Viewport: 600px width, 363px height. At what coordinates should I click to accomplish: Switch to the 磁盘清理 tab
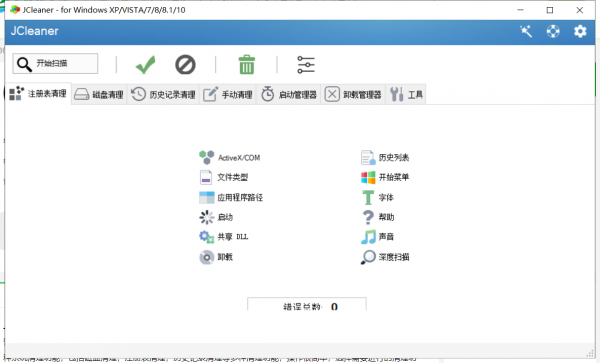pos(99,94)
